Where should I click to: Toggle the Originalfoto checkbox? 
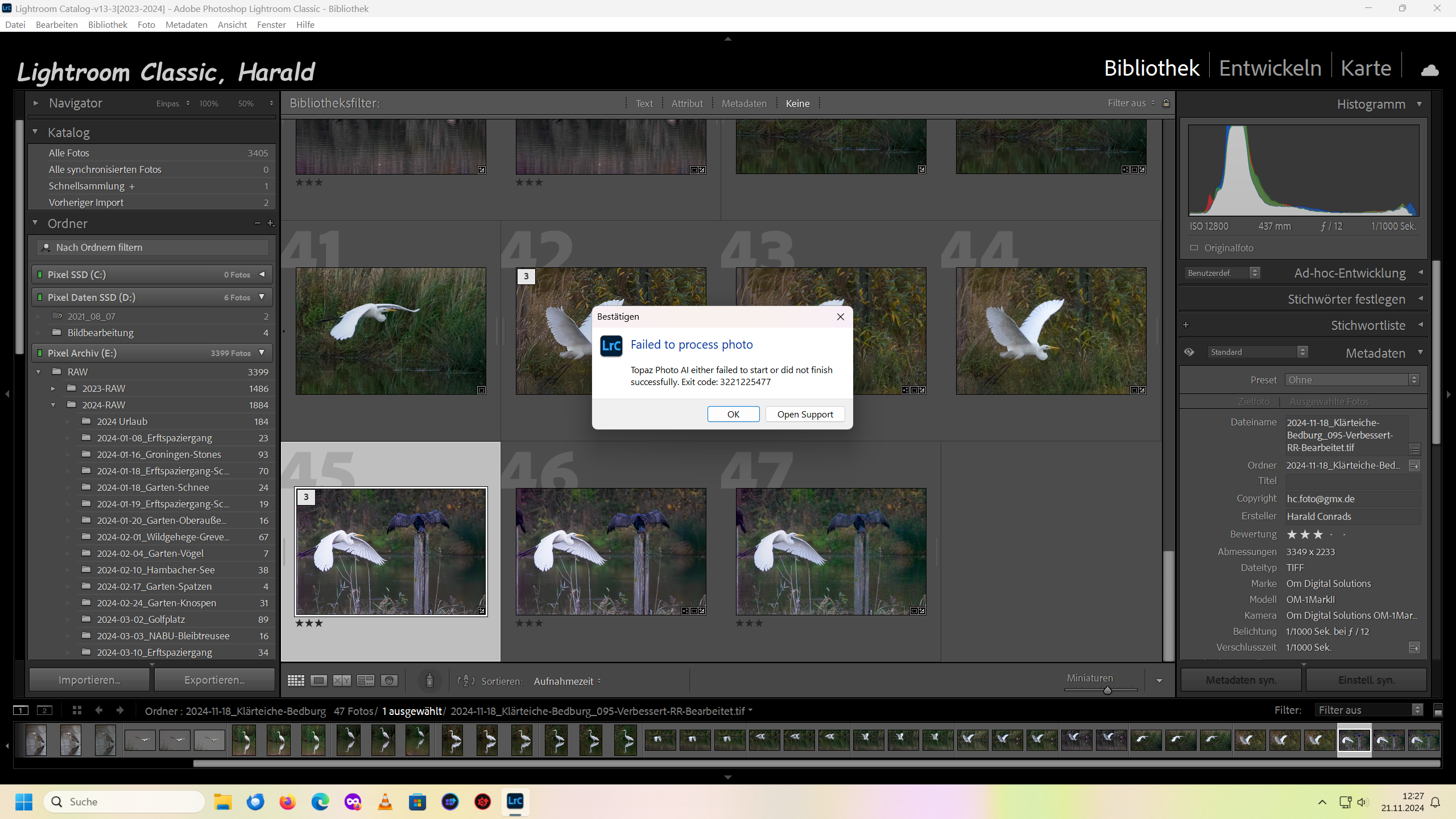click(1194, 248)
